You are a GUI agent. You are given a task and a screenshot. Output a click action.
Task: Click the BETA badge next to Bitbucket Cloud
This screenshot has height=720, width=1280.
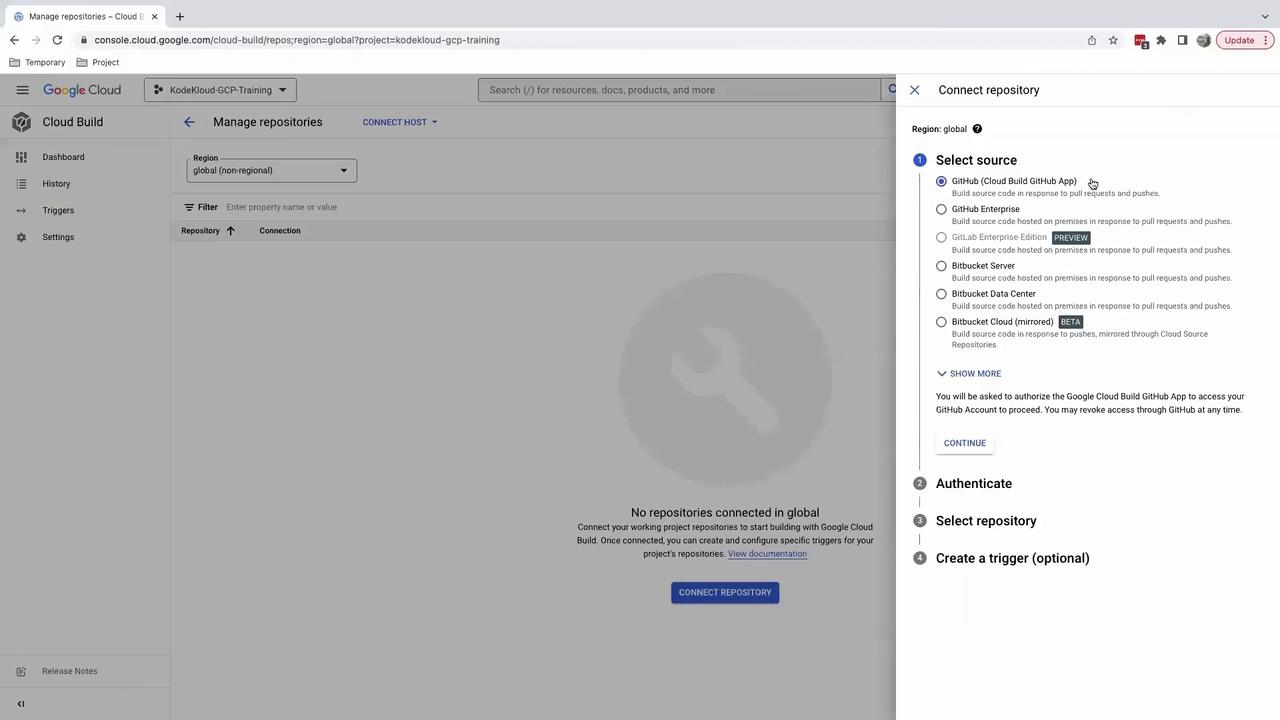tap(1070, 322)
